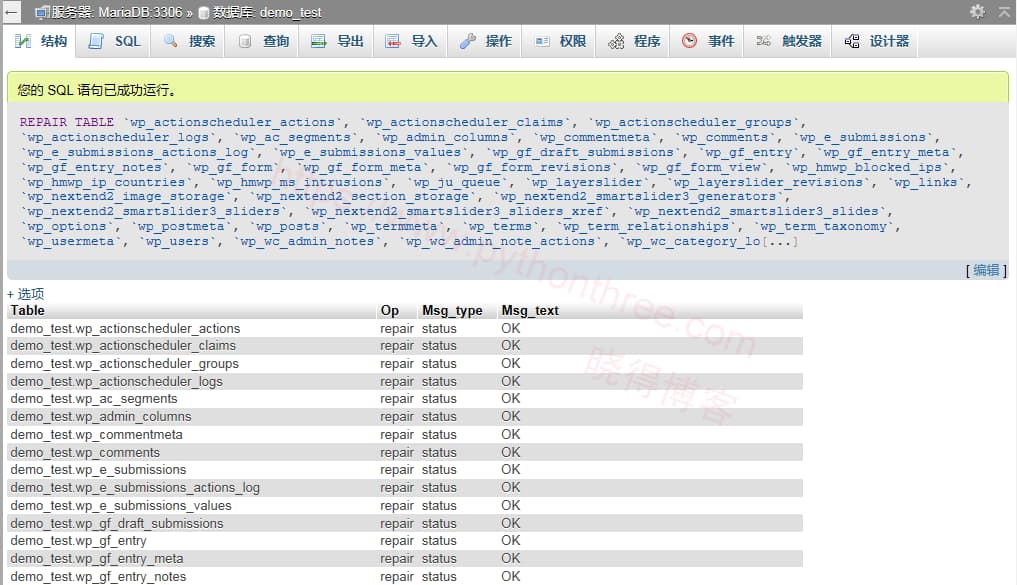Select row demo_test.wp_e_submissions

point(405,470)
